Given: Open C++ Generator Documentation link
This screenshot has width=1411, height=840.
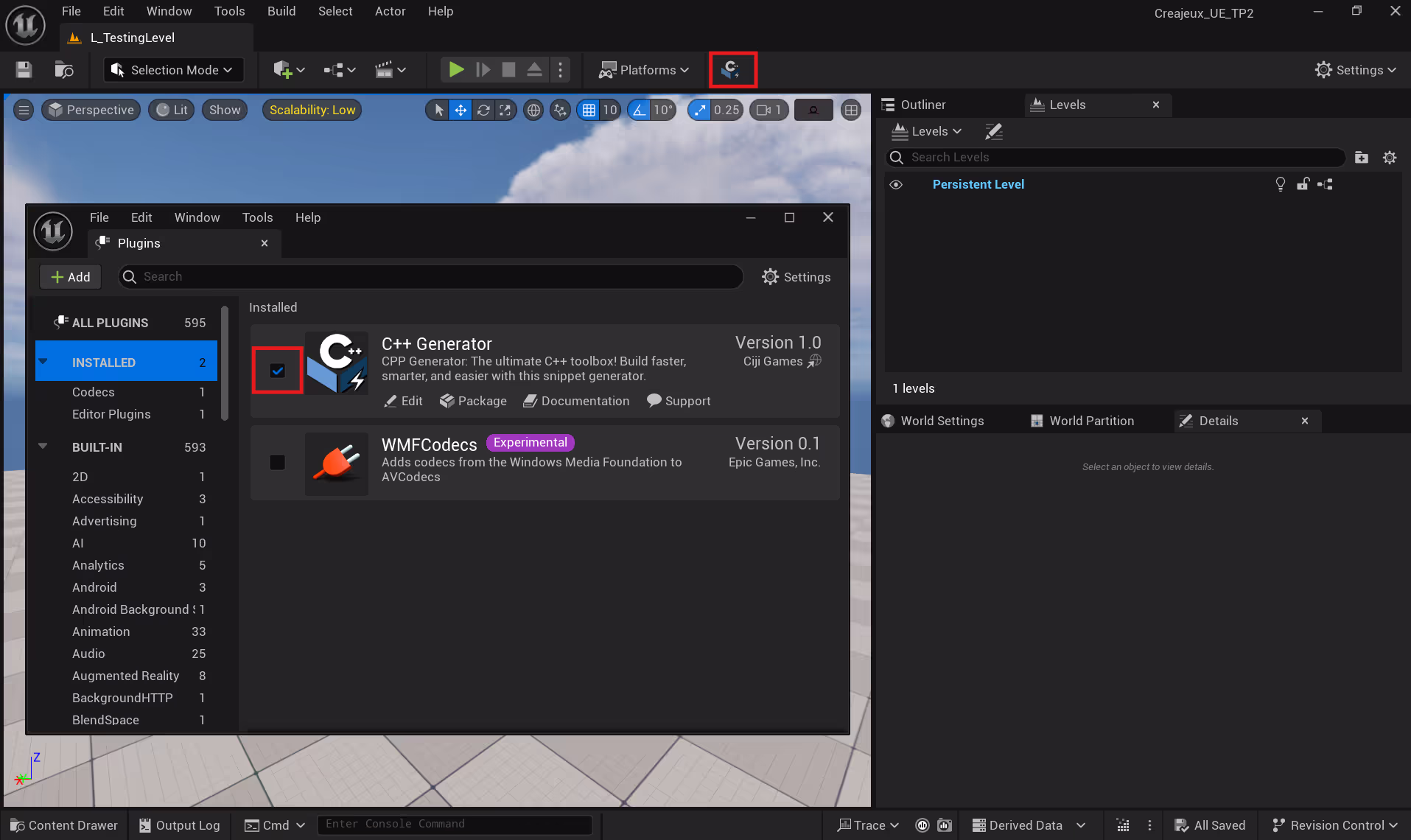Looking at the screenshot, I should pyautogui.click(x=576, y=401).
